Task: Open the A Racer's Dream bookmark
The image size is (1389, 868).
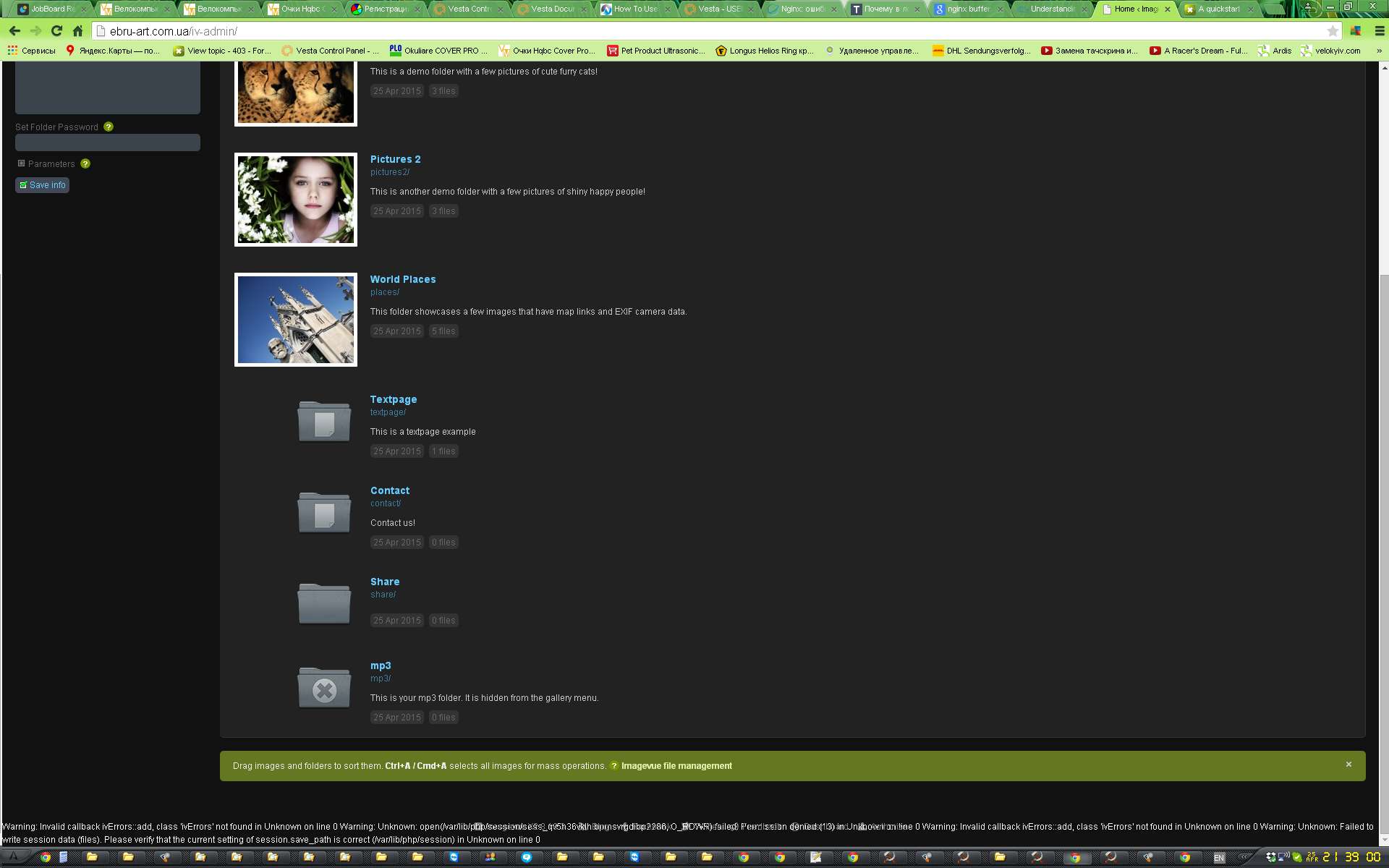Action: click(1199, 51)
